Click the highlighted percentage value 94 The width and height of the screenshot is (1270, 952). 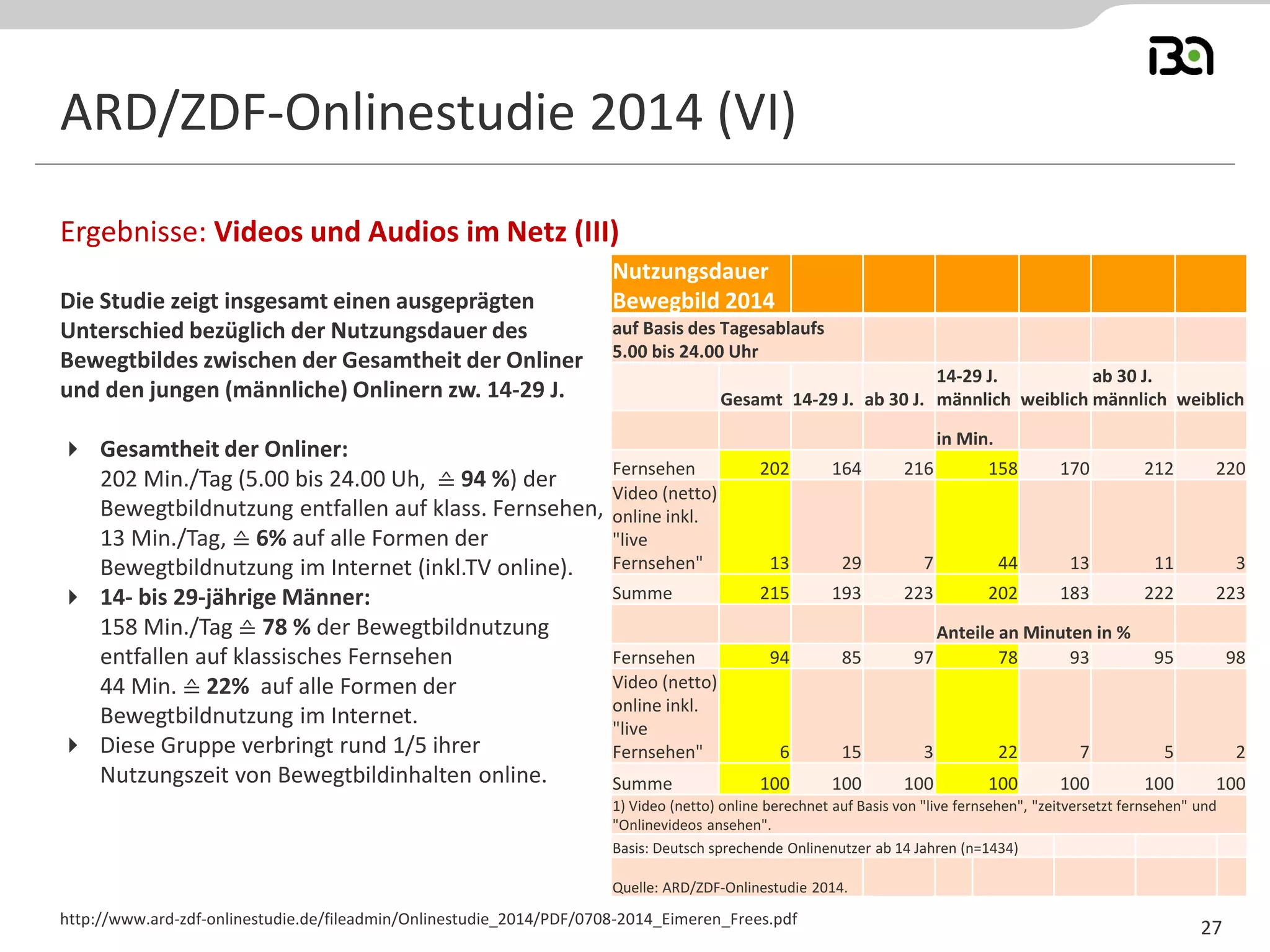pos(779,657)
